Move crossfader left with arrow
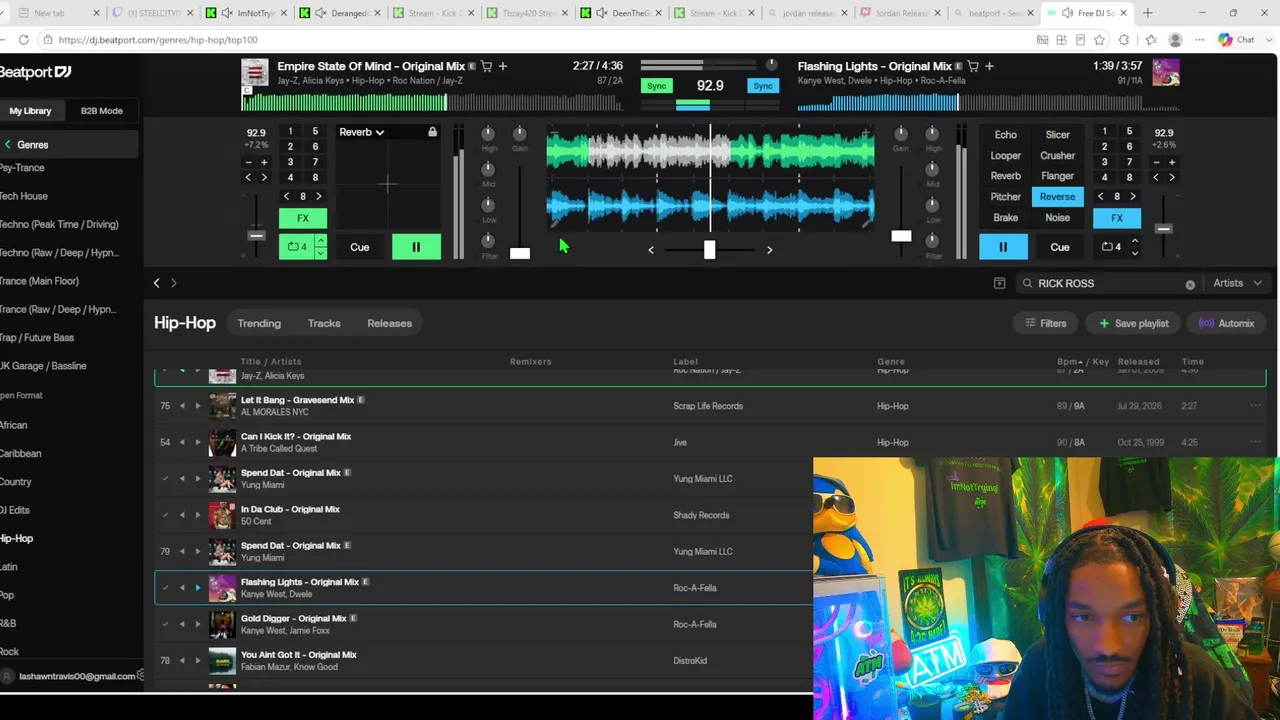 (x=651, y=250)
